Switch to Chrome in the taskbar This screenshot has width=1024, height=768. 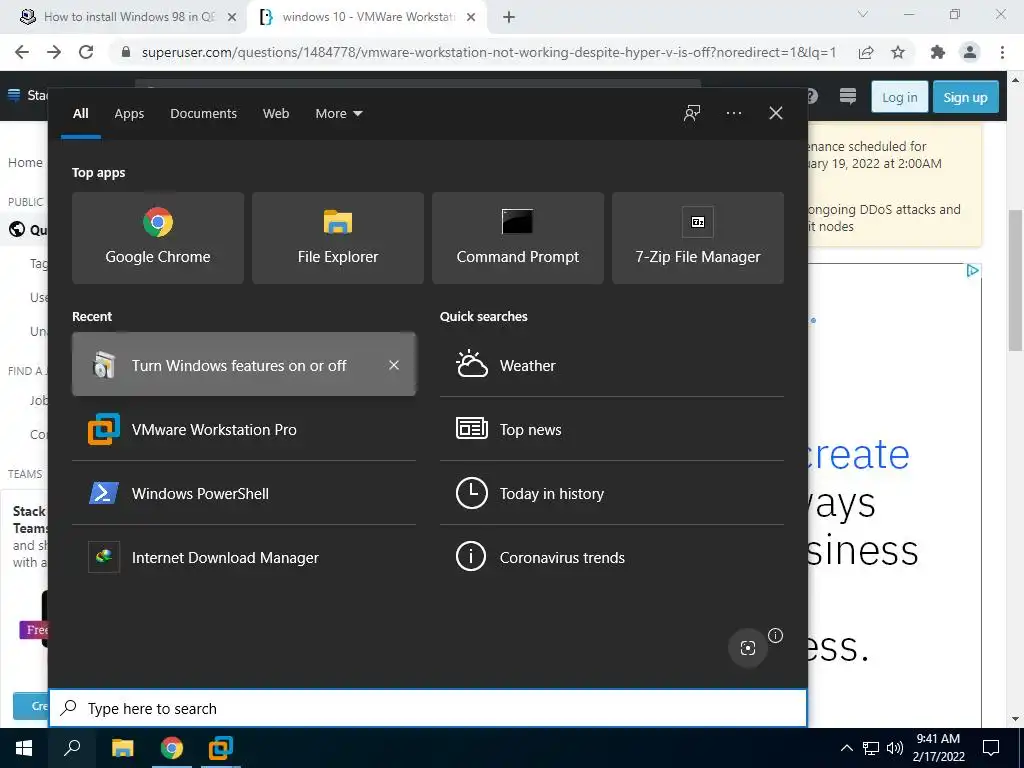(x=172, y=748)
